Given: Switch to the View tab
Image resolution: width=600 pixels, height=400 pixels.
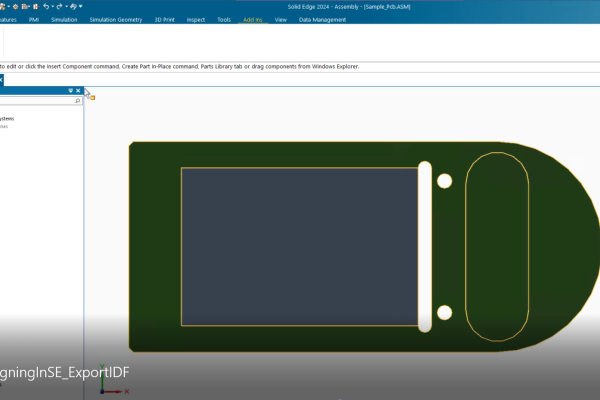Looking at the screenshot, I should coord(280,19).
